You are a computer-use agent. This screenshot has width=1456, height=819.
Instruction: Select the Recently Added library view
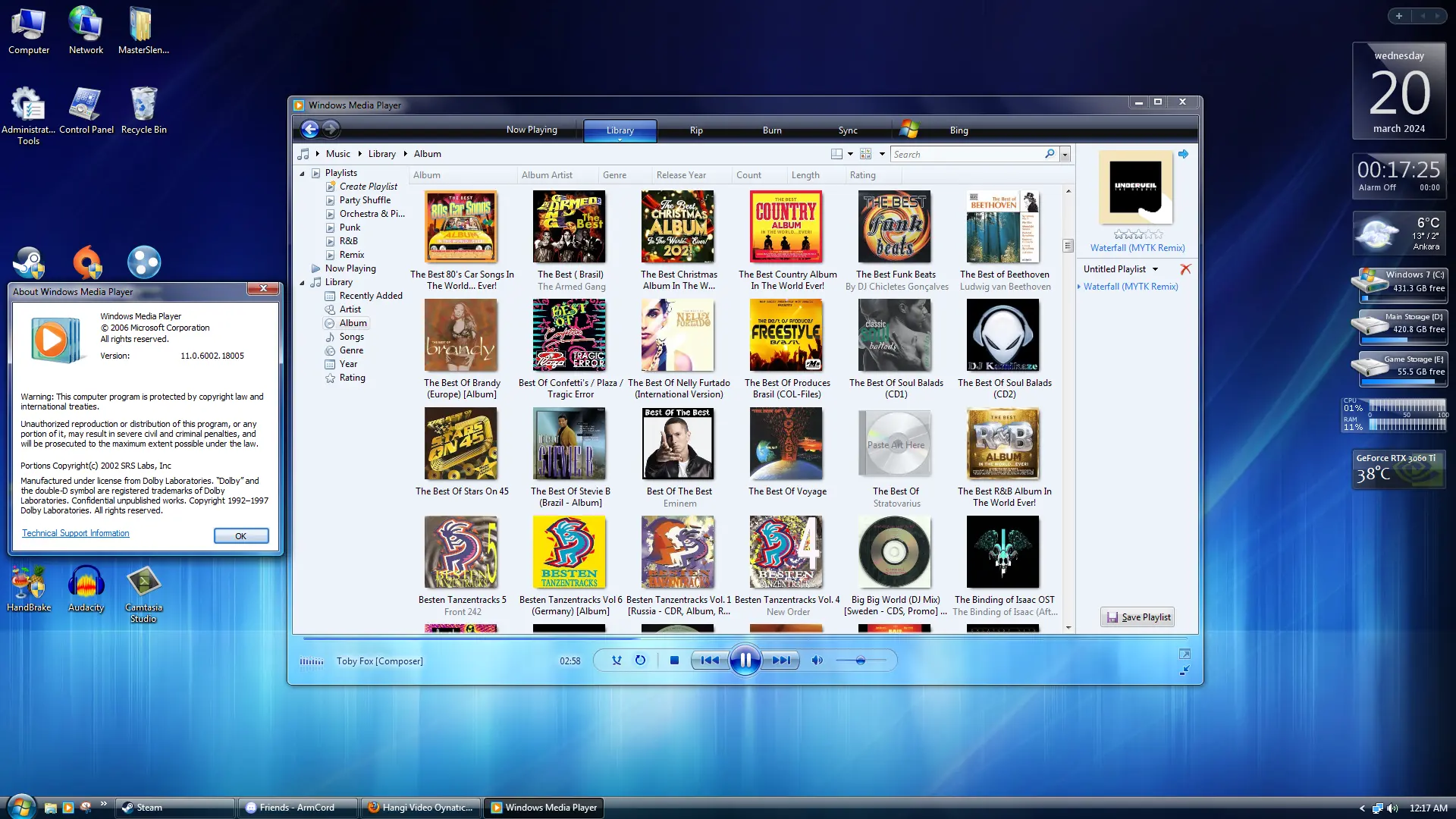(371, 296)
